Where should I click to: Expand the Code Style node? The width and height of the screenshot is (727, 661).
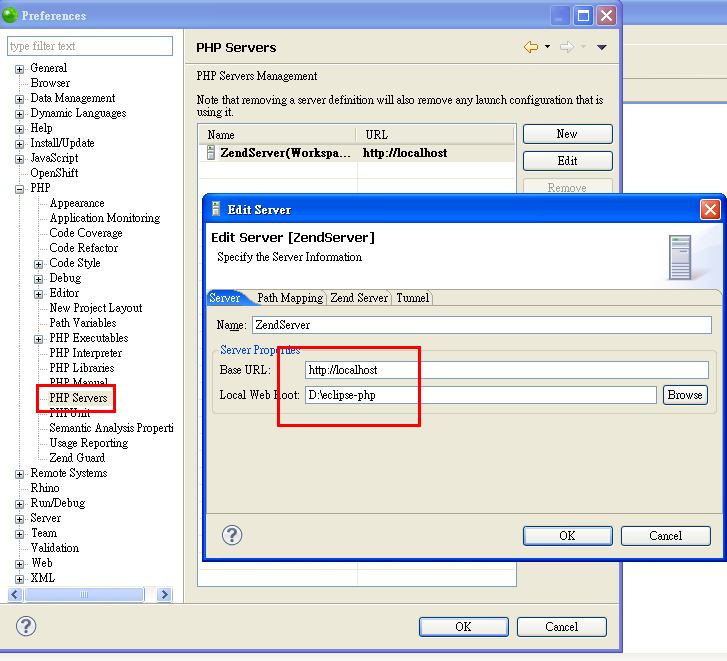click(x=39, y=264)
